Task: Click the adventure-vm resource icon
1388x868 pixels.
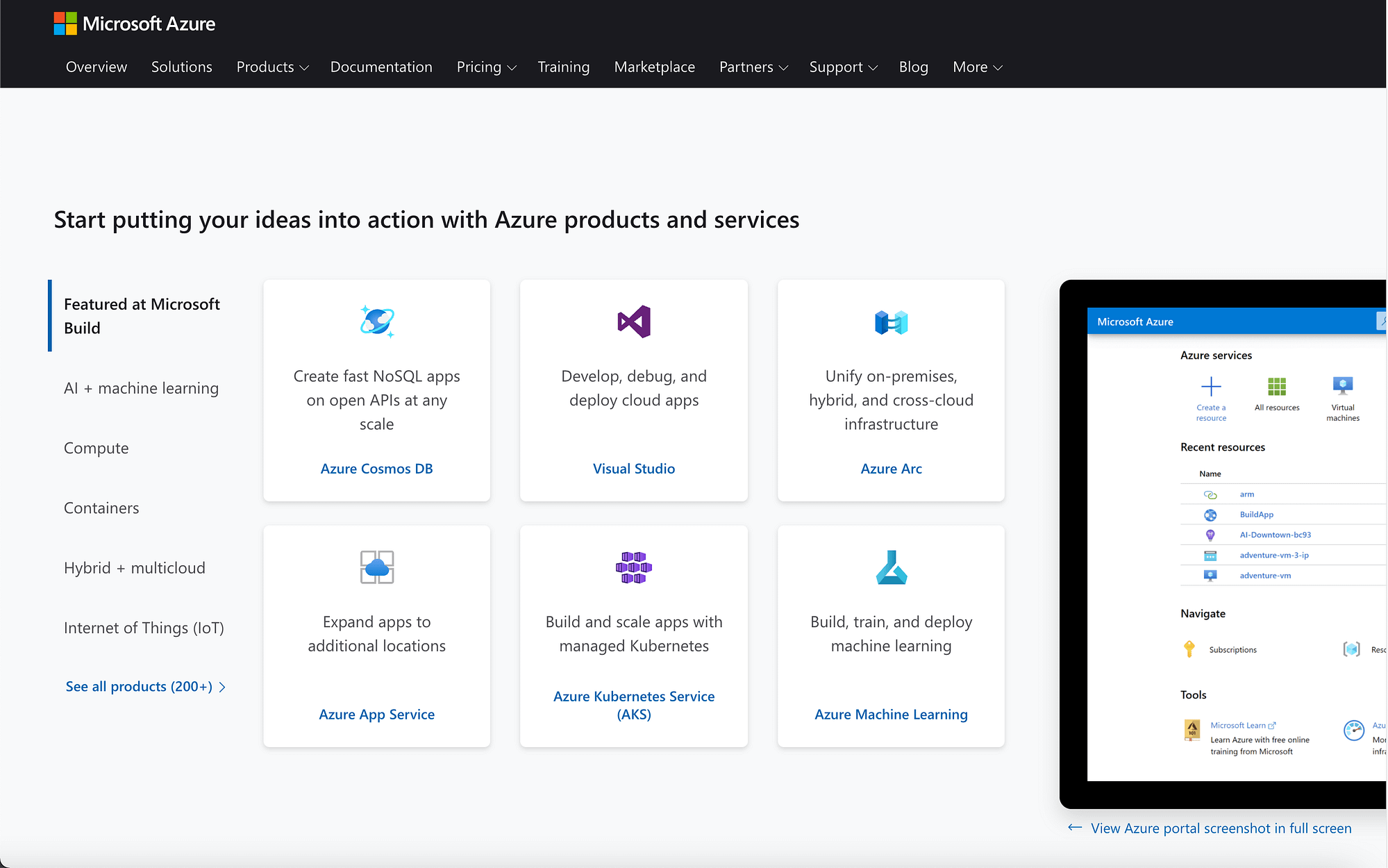Action: point(1210,575)
